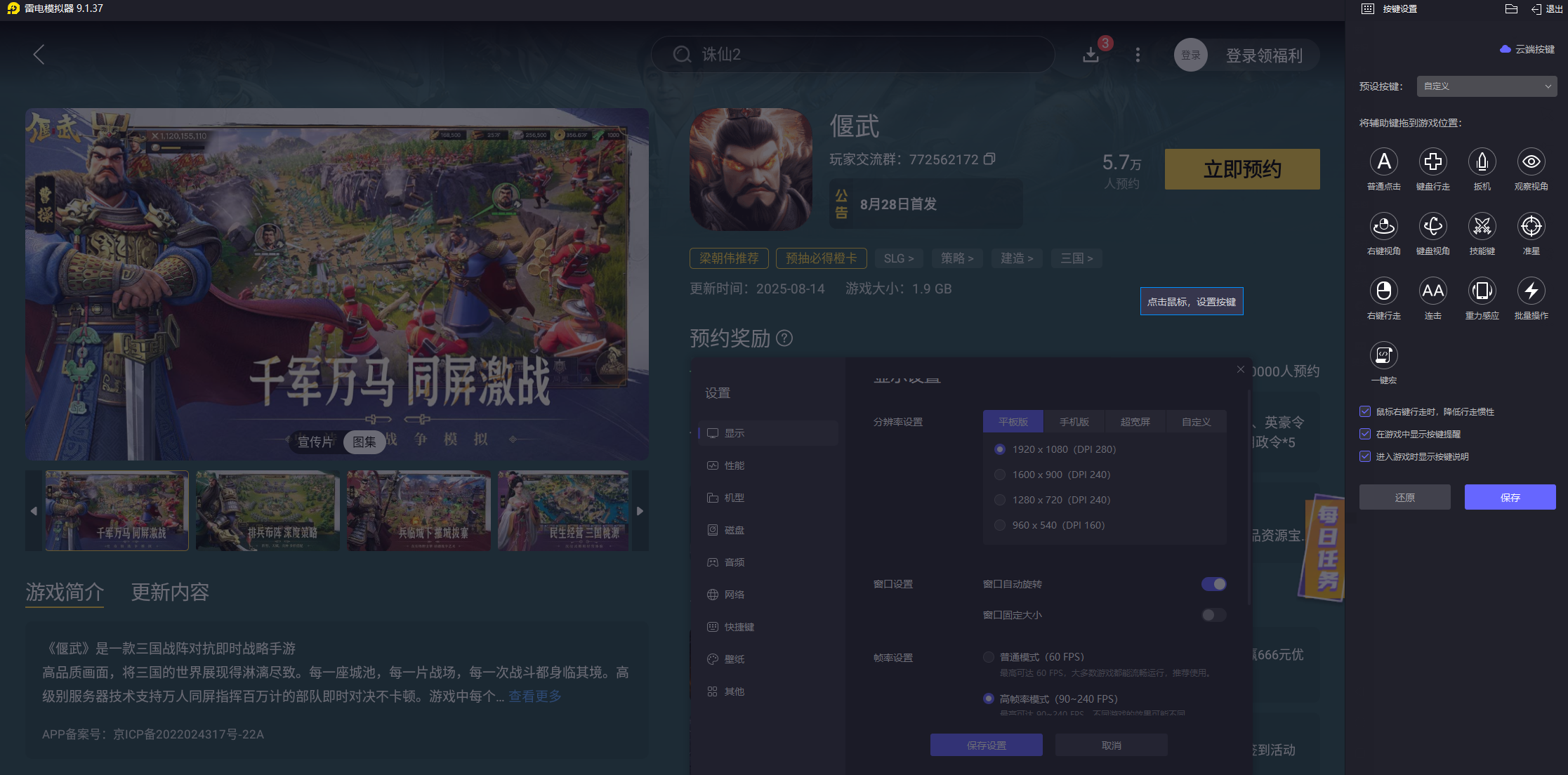Choose the 观察视角 mapping icon
This screenshot has height=775, width=1568.
[1531, 163]
